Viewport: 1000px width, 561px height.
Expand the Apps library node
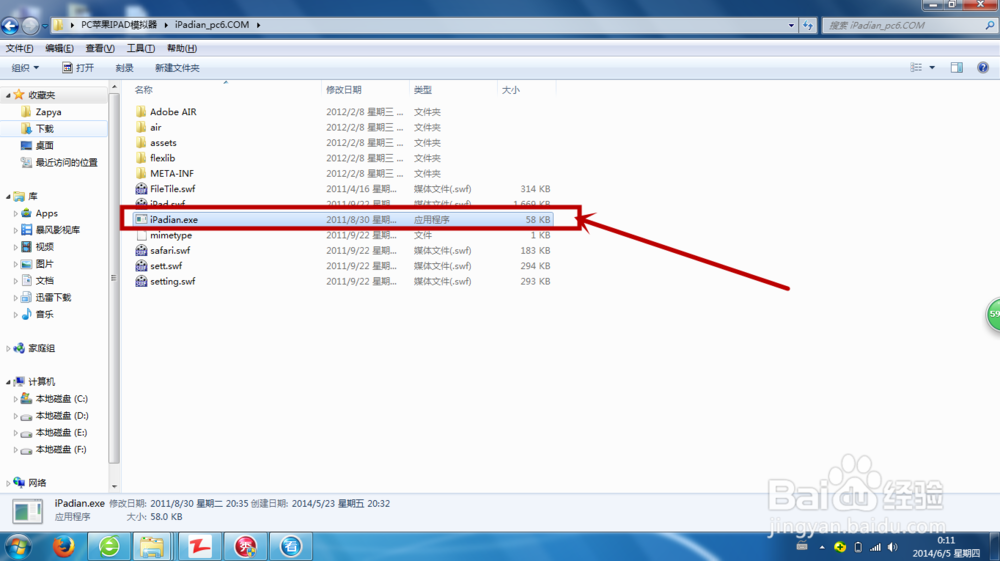15,214
